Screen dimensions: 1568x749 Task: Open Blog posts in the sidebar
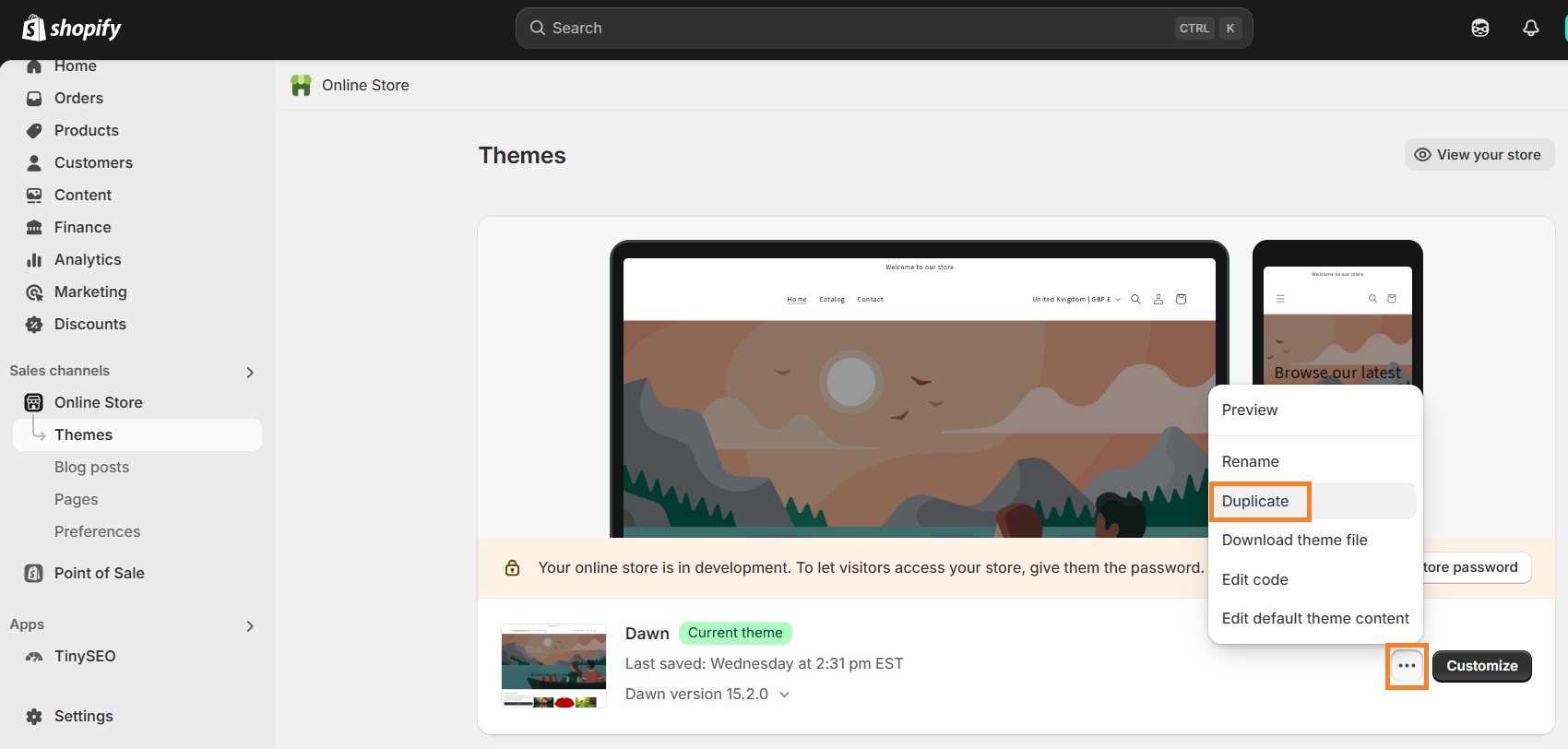tap(91, 467)
